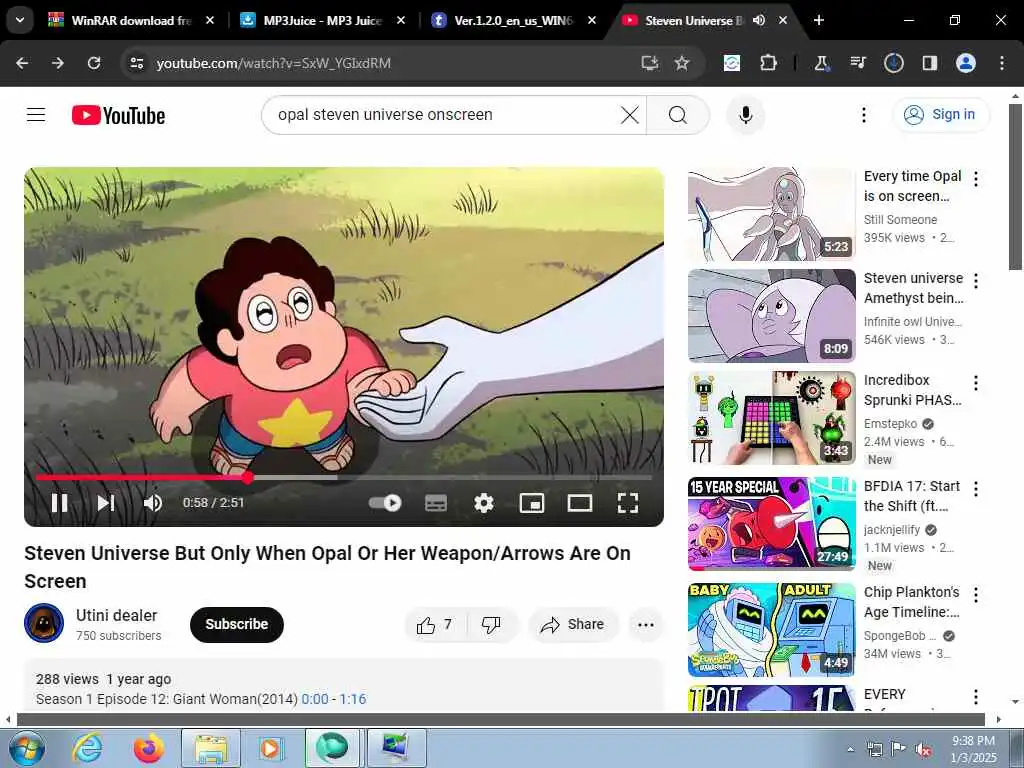This screenshot has height=768, width=1024.
Task: Open the Utini dealer channel name
Action: tap(116, 615)
